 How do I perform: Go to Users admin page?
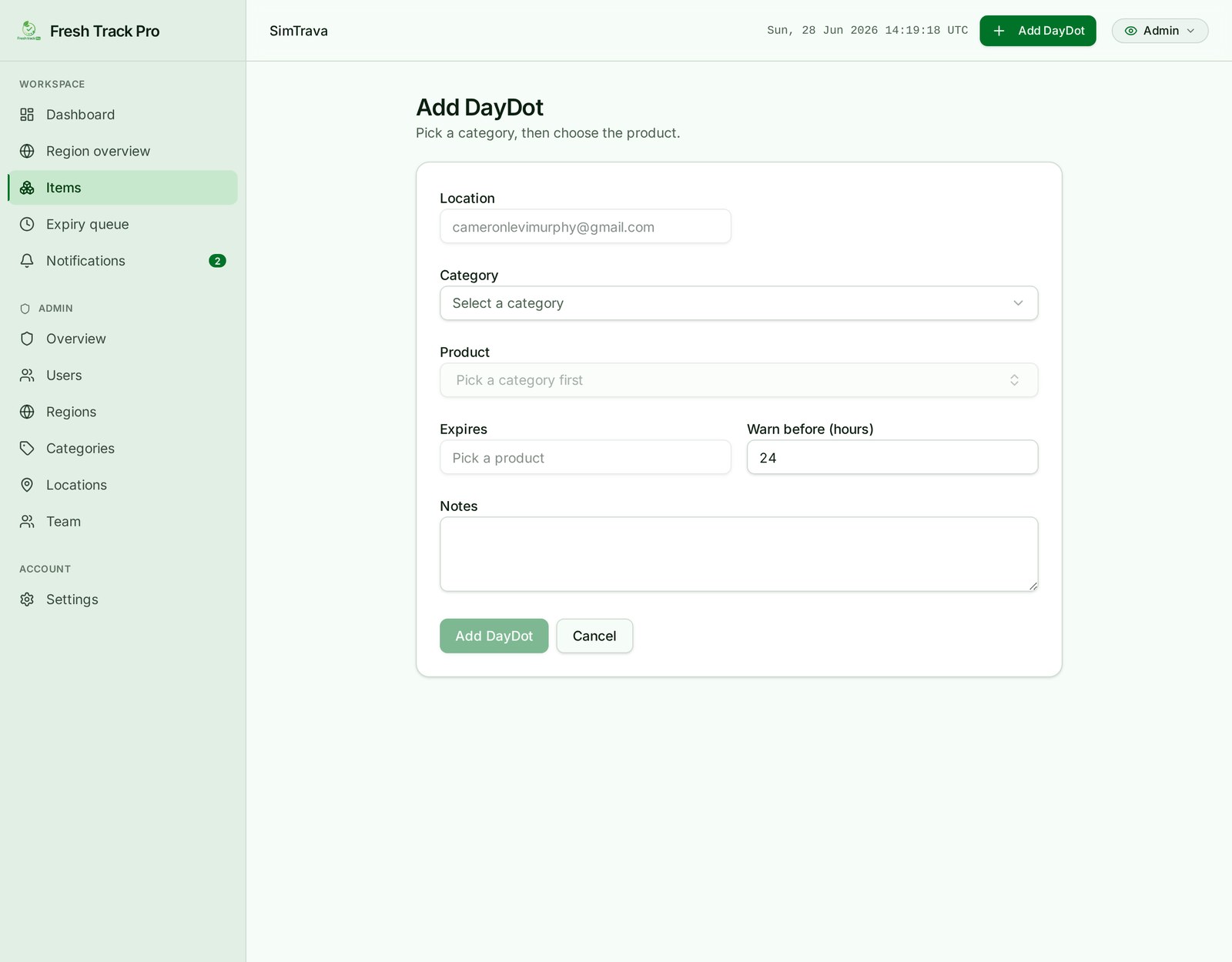(122, 376)
